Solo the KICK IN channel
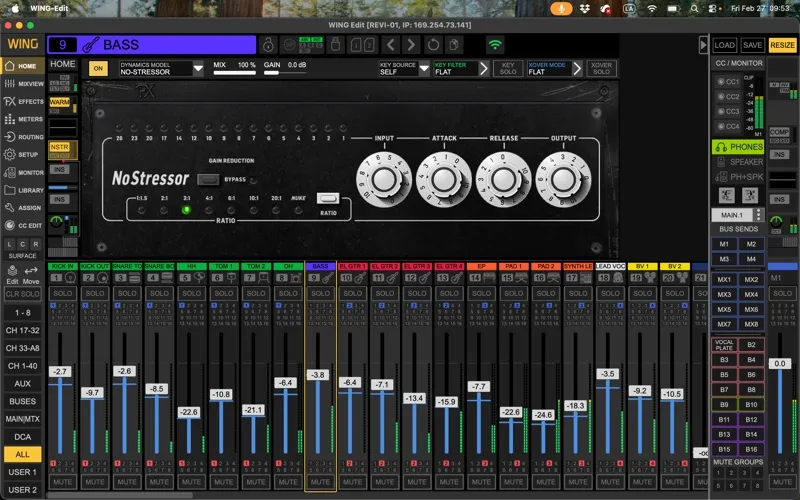This screenshot has width=800, height=500. pyautogui.click(x=63, y=293)
